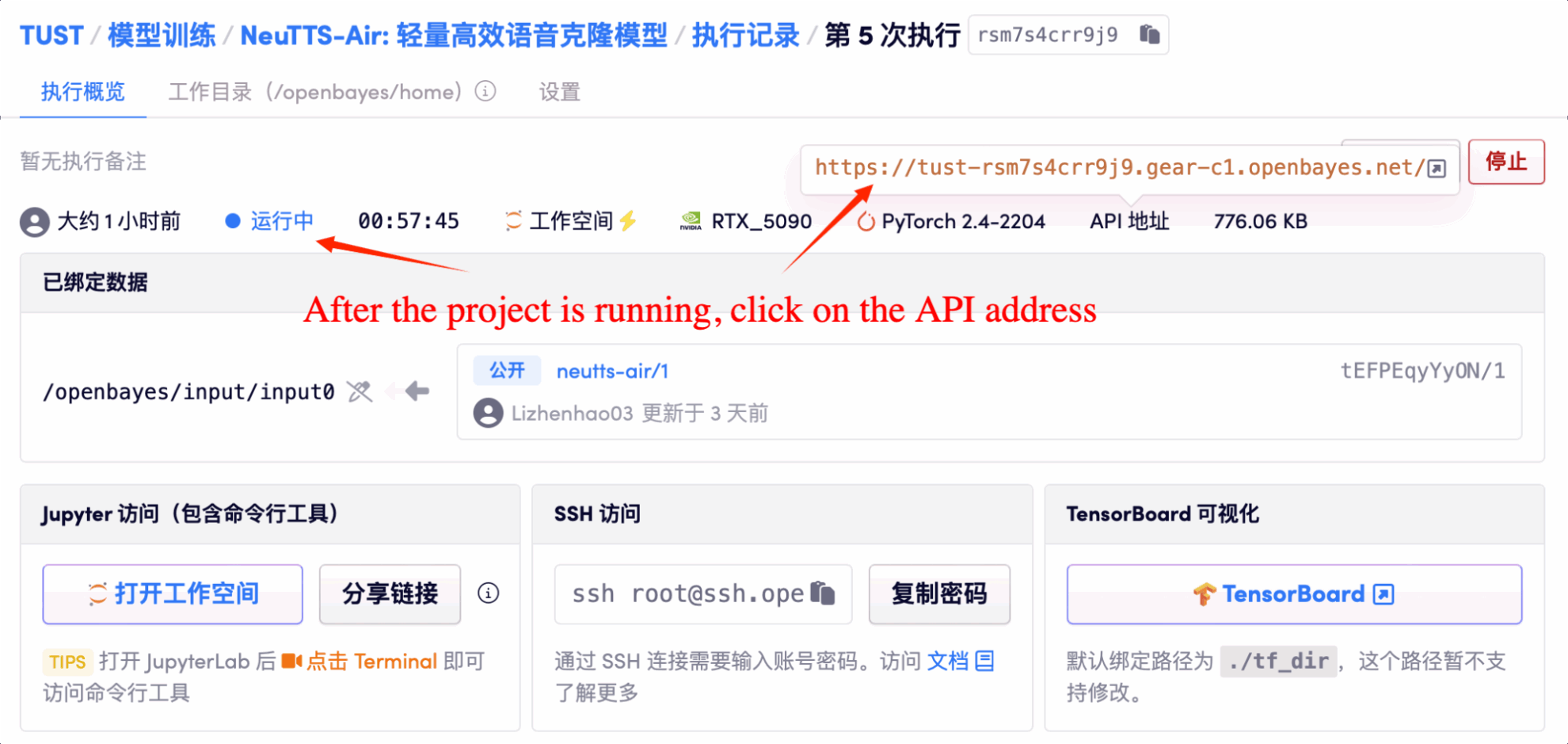Launch TensorBoard visualization
1568x744 pixels.
(x=1293, y=593)
